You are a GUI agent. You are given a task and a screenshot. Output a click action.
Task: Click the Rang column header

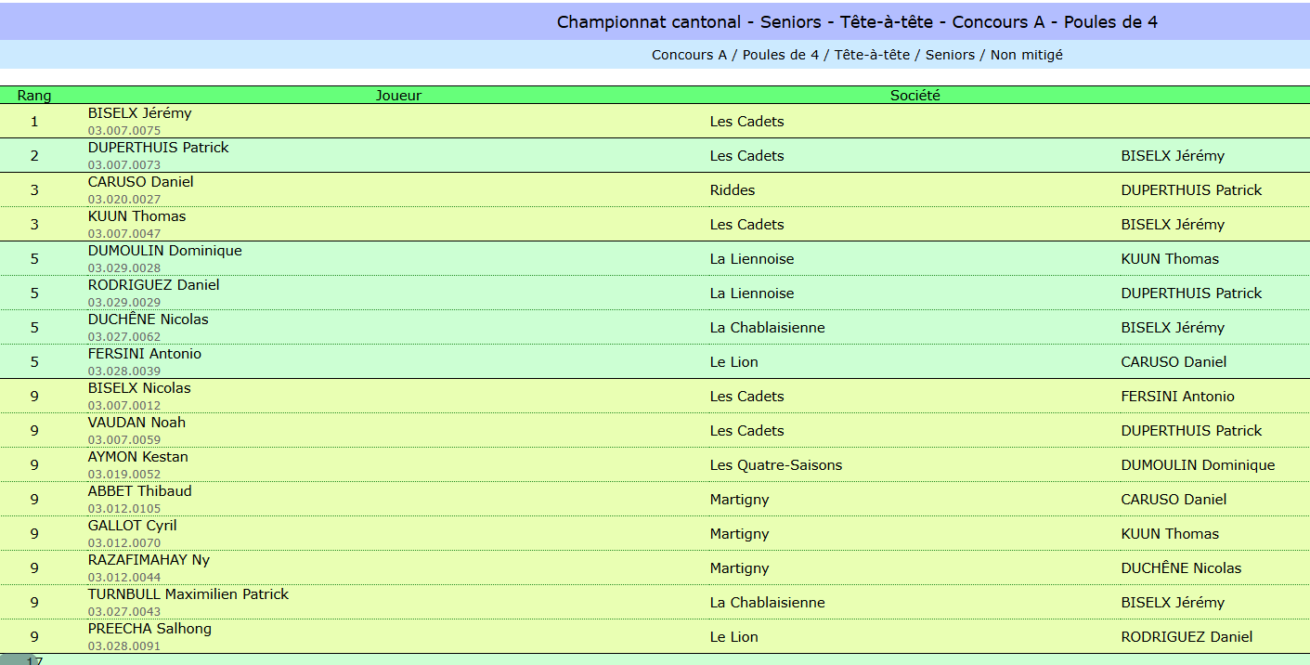[x=34, y=96]
